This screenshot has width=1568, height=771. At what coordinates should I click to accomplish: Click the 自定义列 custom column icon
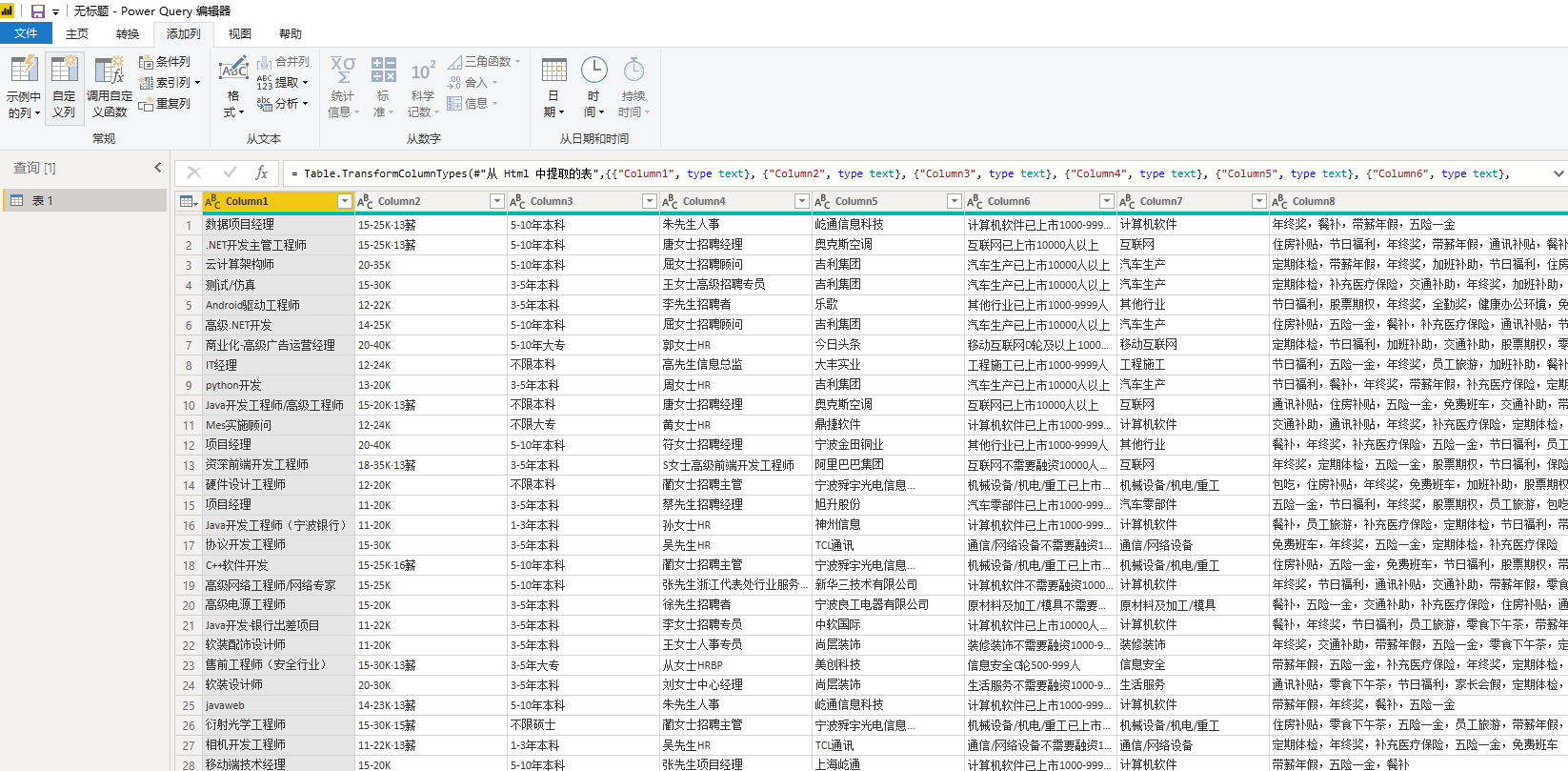(x=64, y=70)
